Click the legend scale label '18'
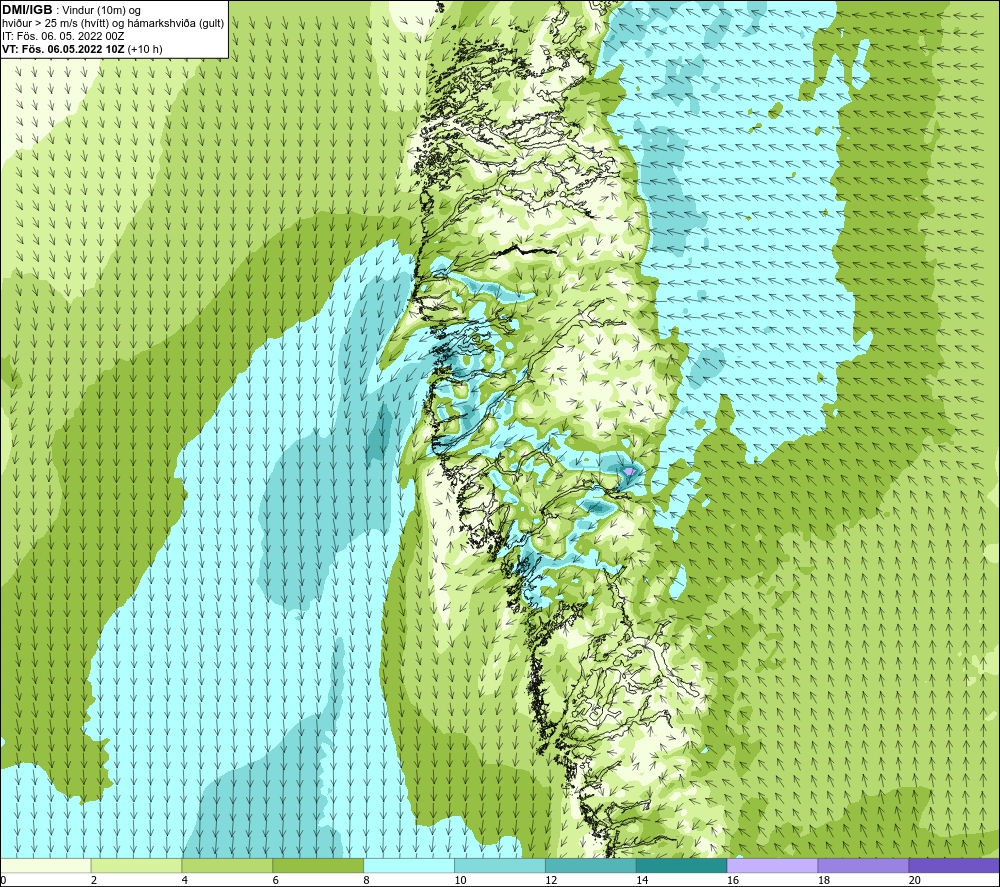Viewport: 1000px width, 887px height. [823, 880]
